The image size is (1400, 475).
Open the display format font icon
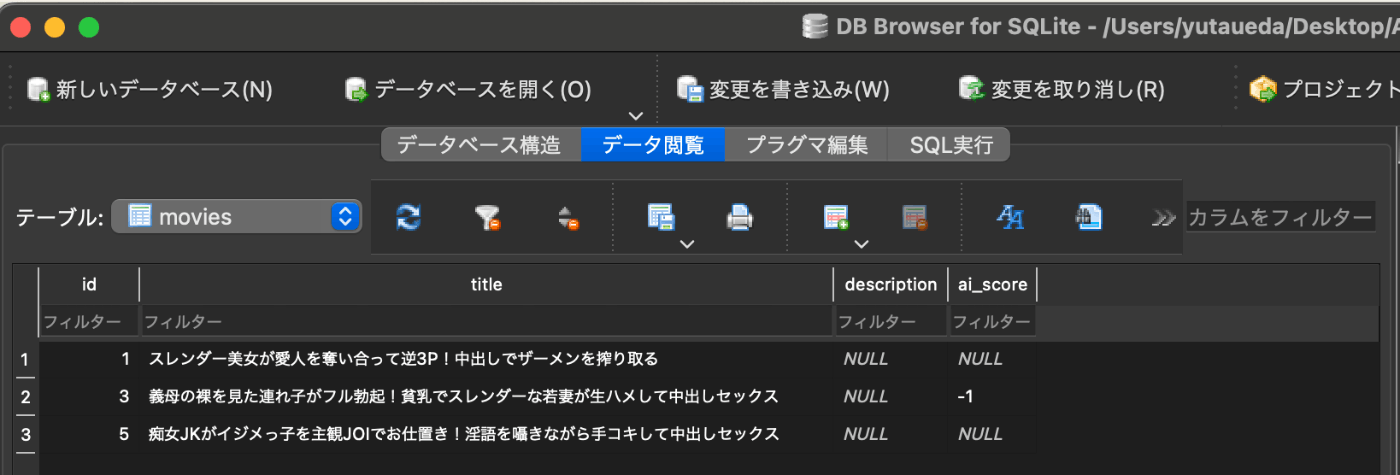pyautogui.click(x=1010, y=217)
